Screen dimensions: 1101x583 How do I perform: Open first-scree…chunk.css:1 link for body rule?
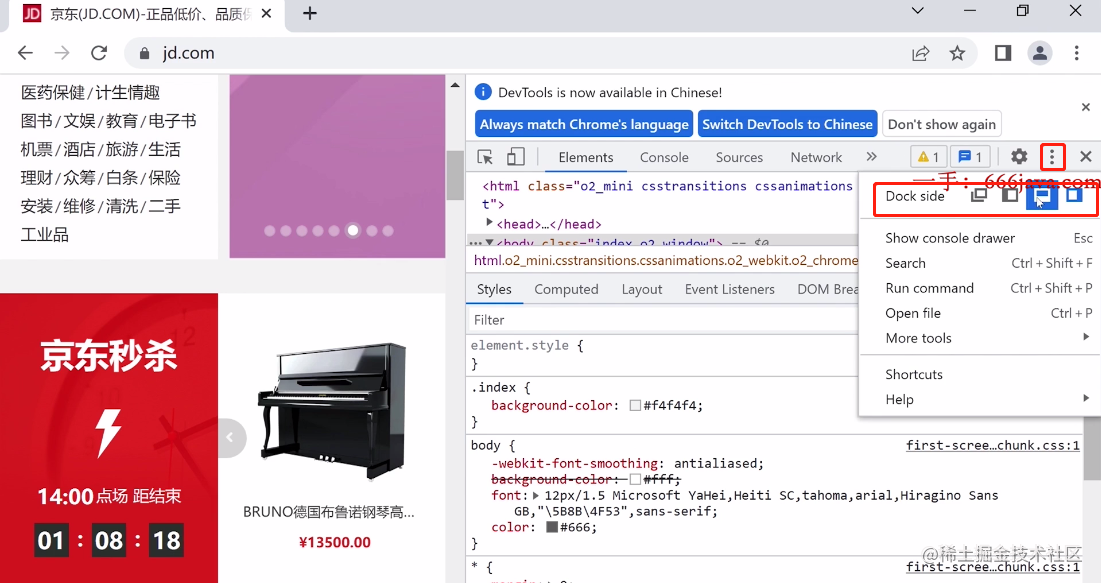pyautogui.click(x=992, y=445)
